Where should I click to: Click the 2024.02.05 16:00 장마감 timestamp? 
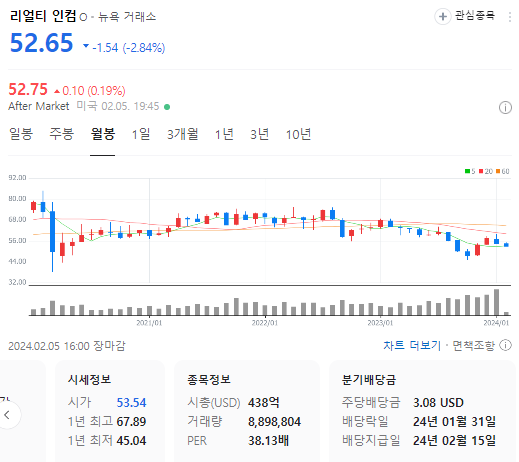point(67,346)
